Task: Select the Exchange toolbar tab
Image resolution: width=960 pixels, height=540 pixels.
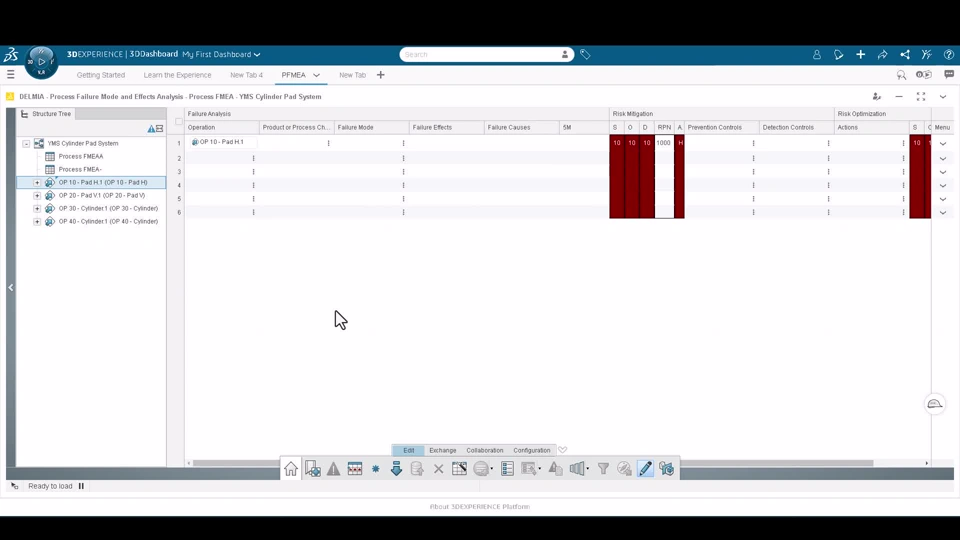Action: 442,450
